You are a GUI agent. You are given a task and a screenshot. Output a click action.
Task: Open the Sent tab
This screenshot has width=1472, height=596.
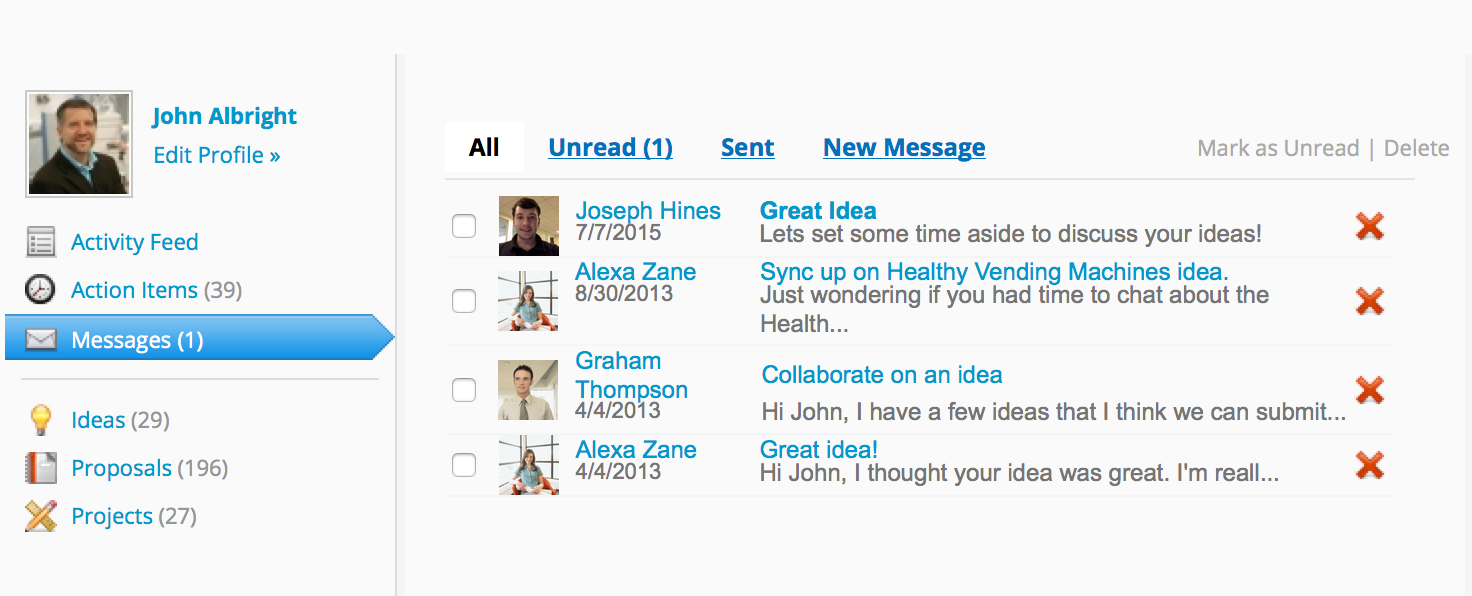point(748,148)
